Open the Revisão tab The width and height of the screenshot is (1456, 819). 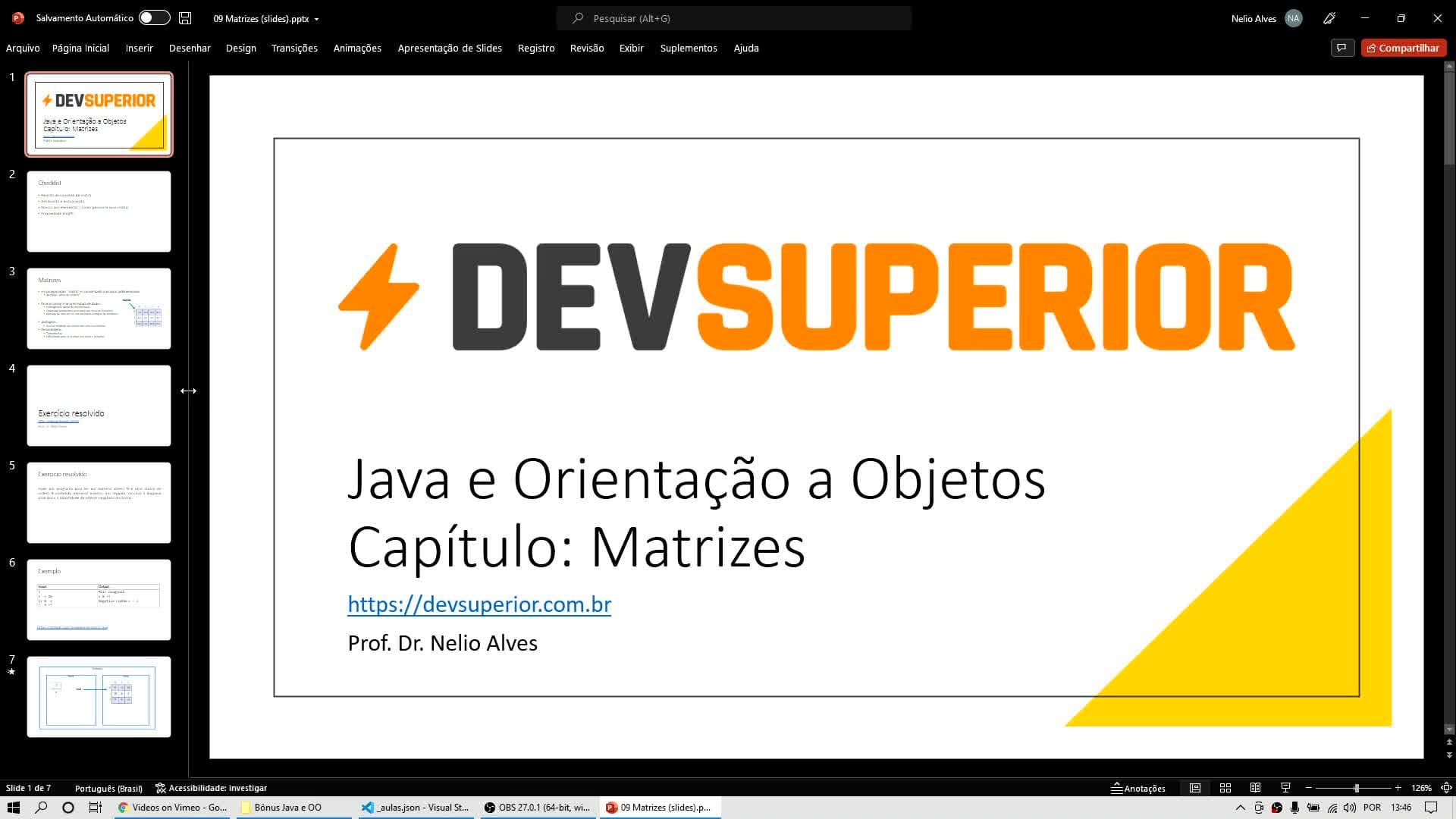click(x=587, y=48)
